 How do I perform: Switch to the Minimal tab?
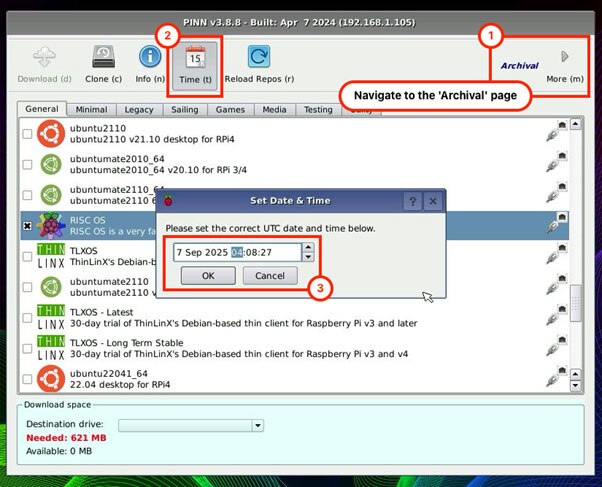tap(91, 110)
